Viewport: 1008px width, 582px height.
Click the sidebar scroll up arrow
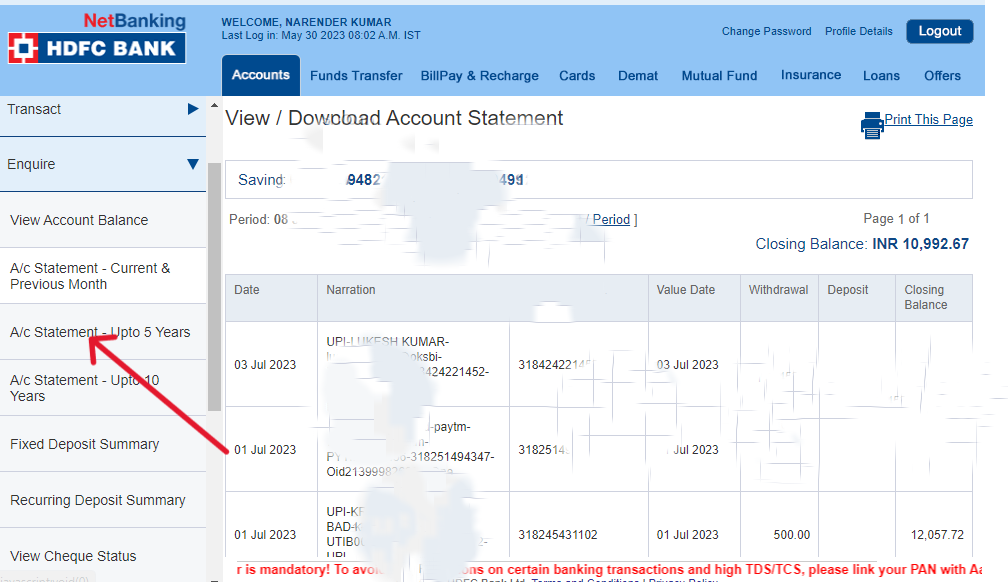point(214,105)
